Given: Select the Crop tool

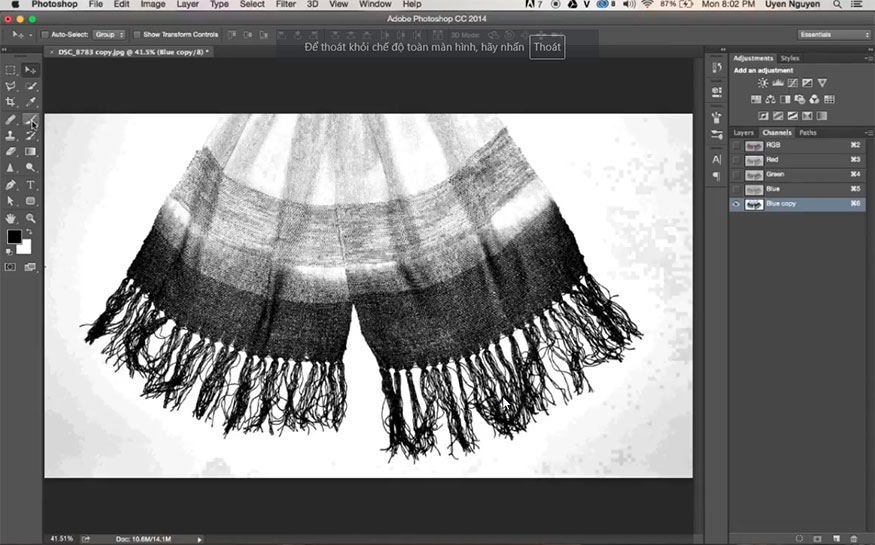Looking at the screenshot, I should tap(11, 102).
